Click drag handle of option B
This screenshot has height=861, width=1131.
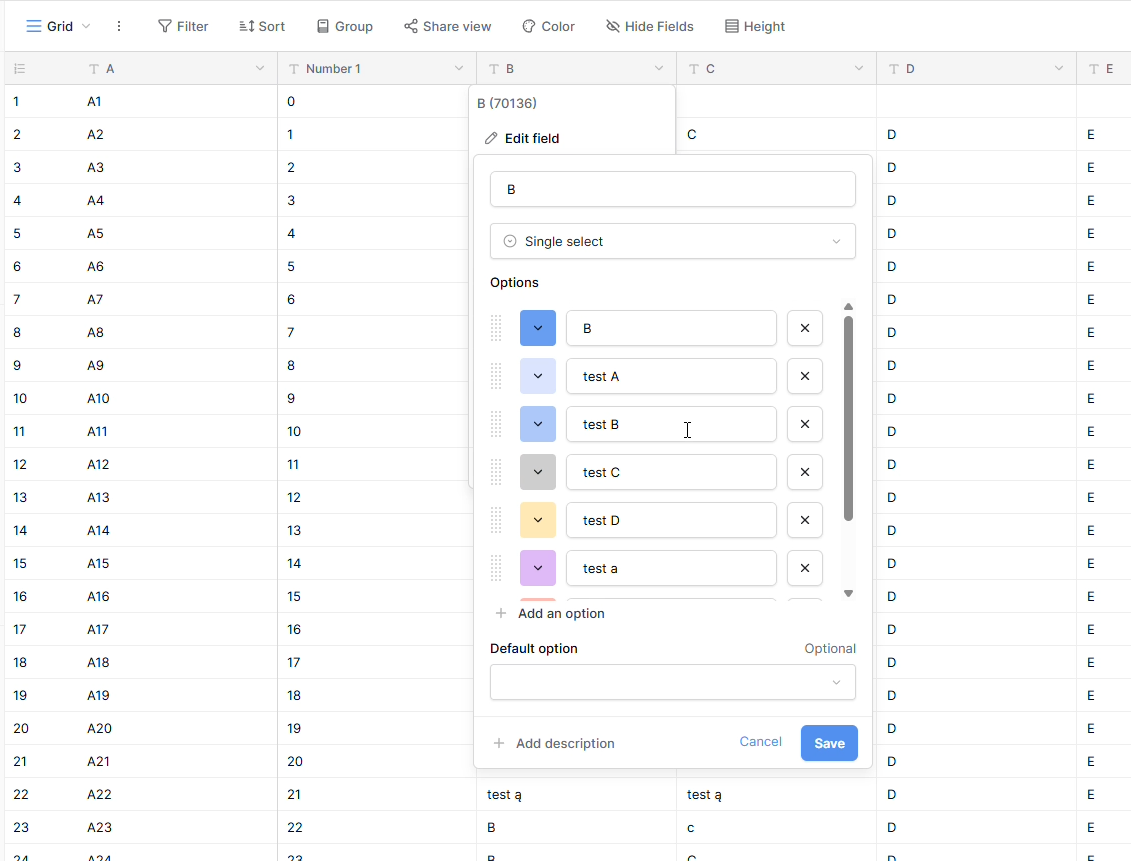[x=496, y=328]
